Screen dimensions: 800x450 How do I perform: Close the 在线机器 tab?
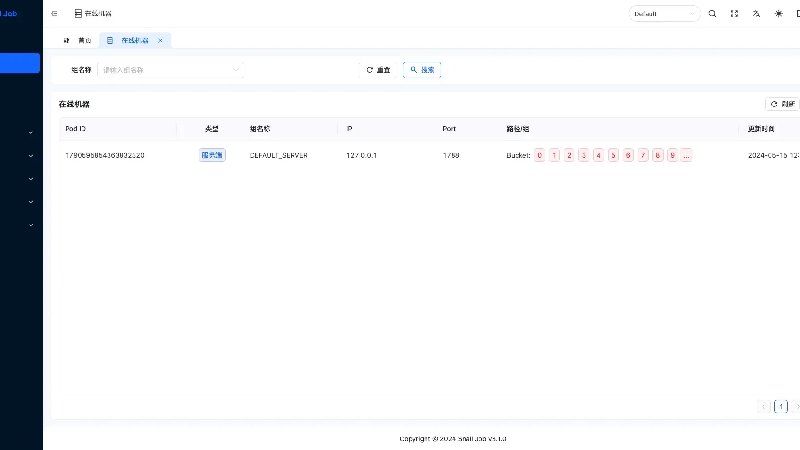(160, 40)
